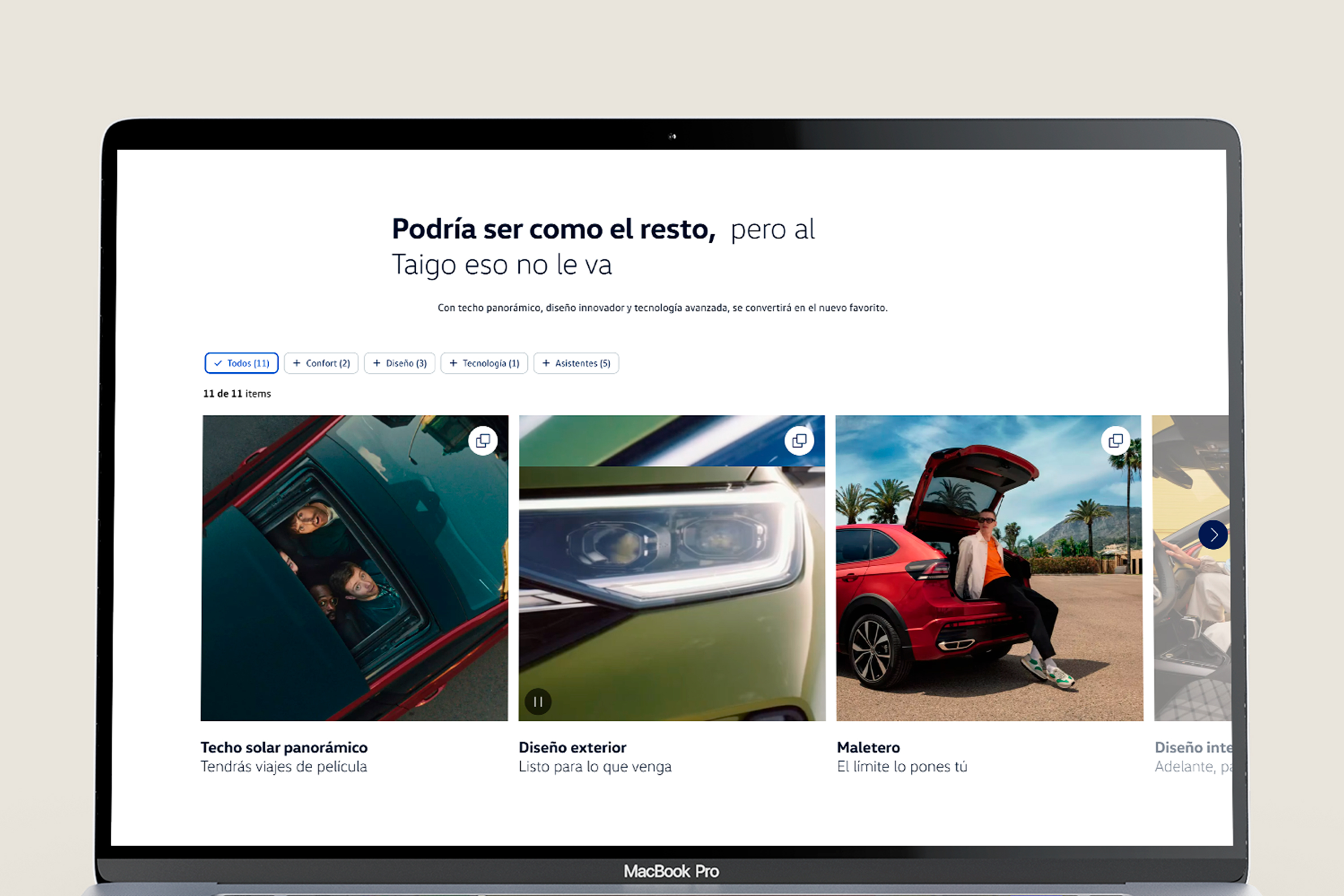Click the Maletero title
The height and width of the screenshot is (896, 1344).
869,747
